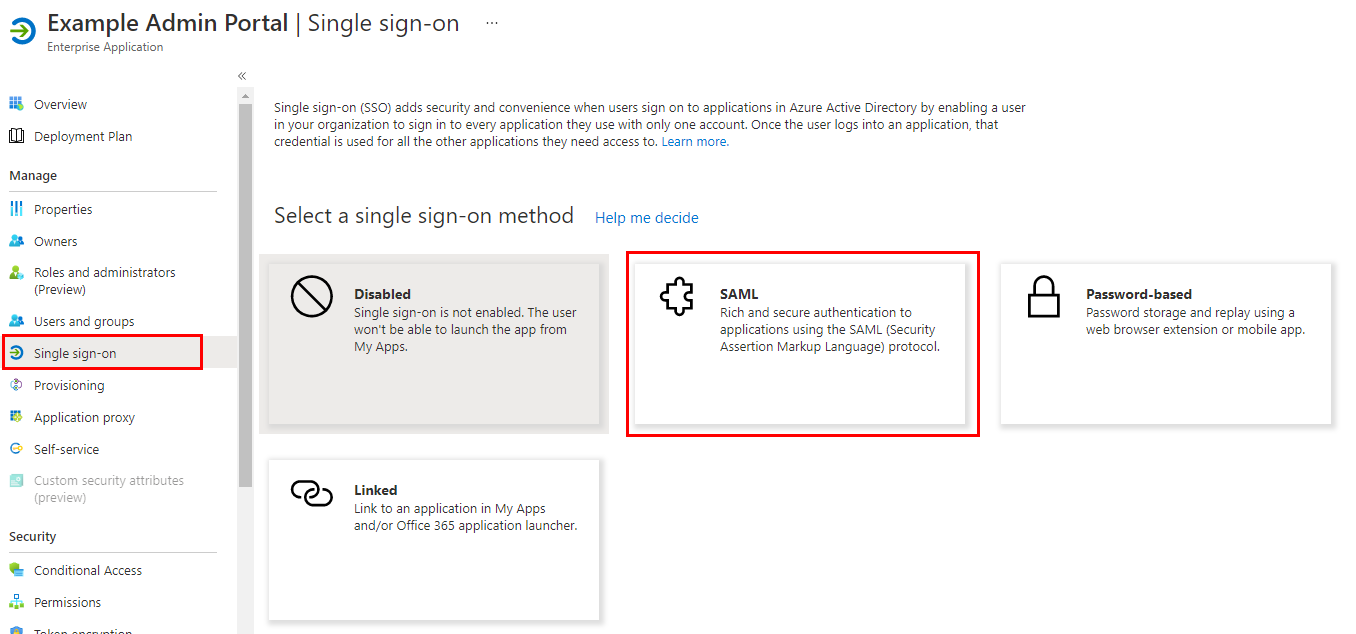Image resolution: width=1356 pixels, height=634 pixels.
Task: Click the Owners people icon
Action: tap(16, 241)
